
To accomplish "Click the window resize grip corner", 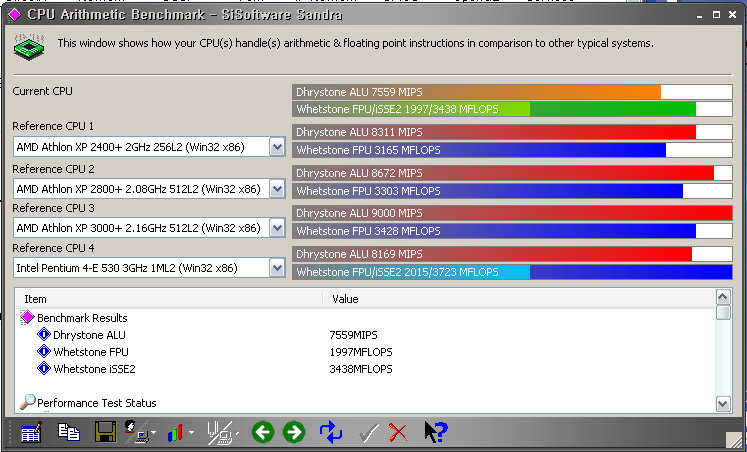I will (x=733, y=438).
